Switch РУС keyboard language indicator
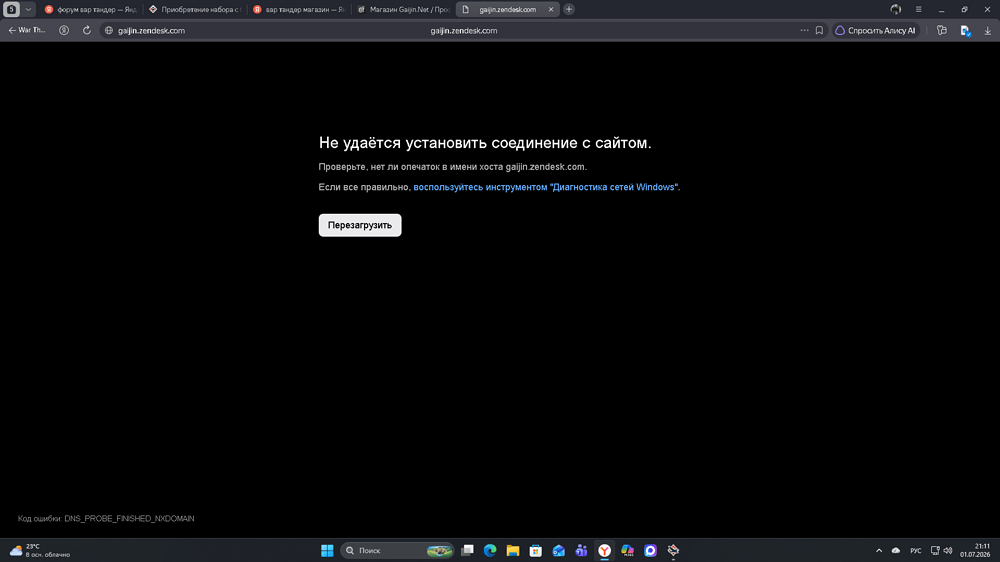Viewport: 1000px width, 562px height. point(915,551)
